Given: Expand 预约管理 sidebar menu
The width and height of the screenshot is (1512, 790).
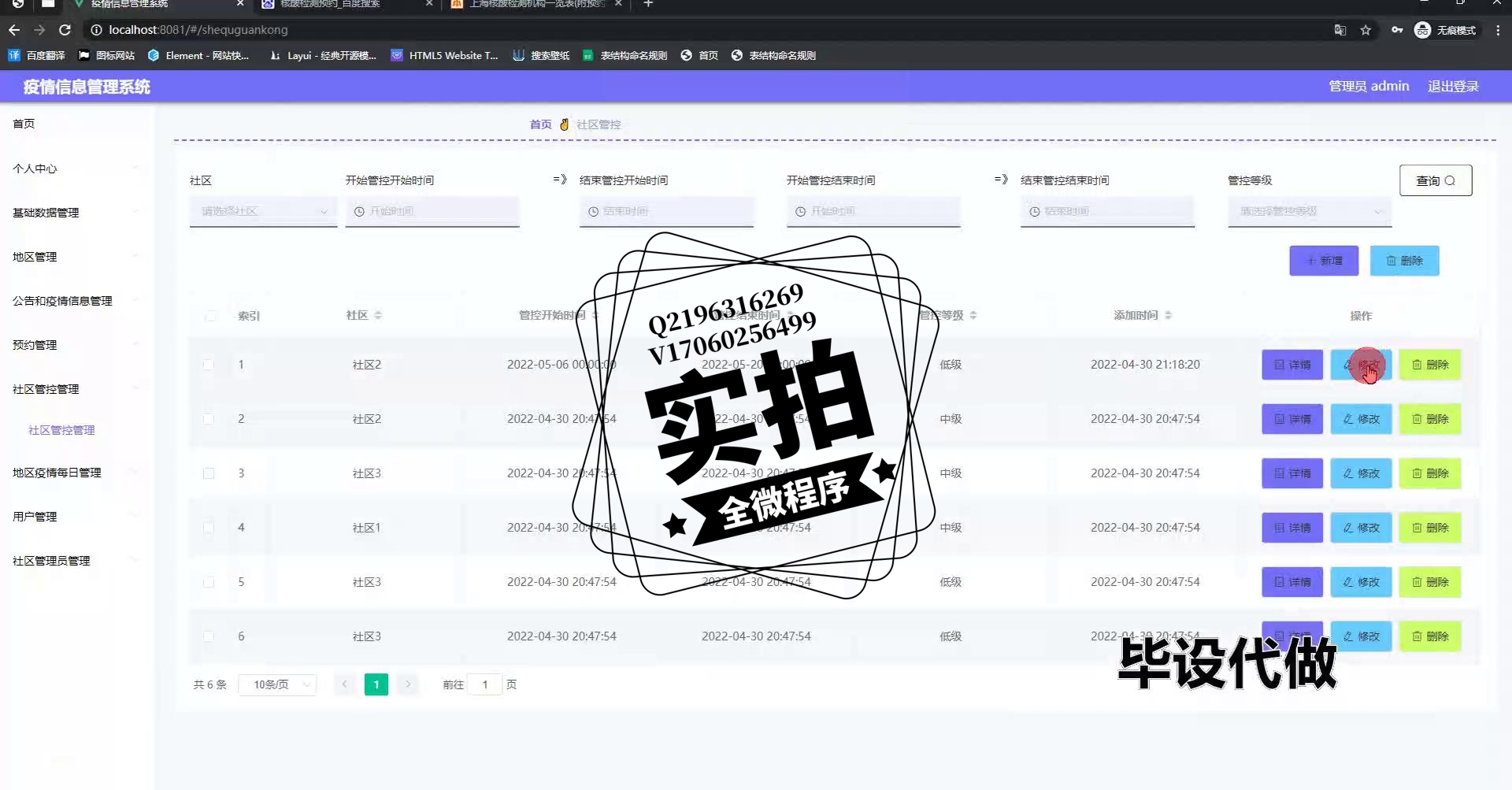Looking at the screenshot, I should point(76,344).
